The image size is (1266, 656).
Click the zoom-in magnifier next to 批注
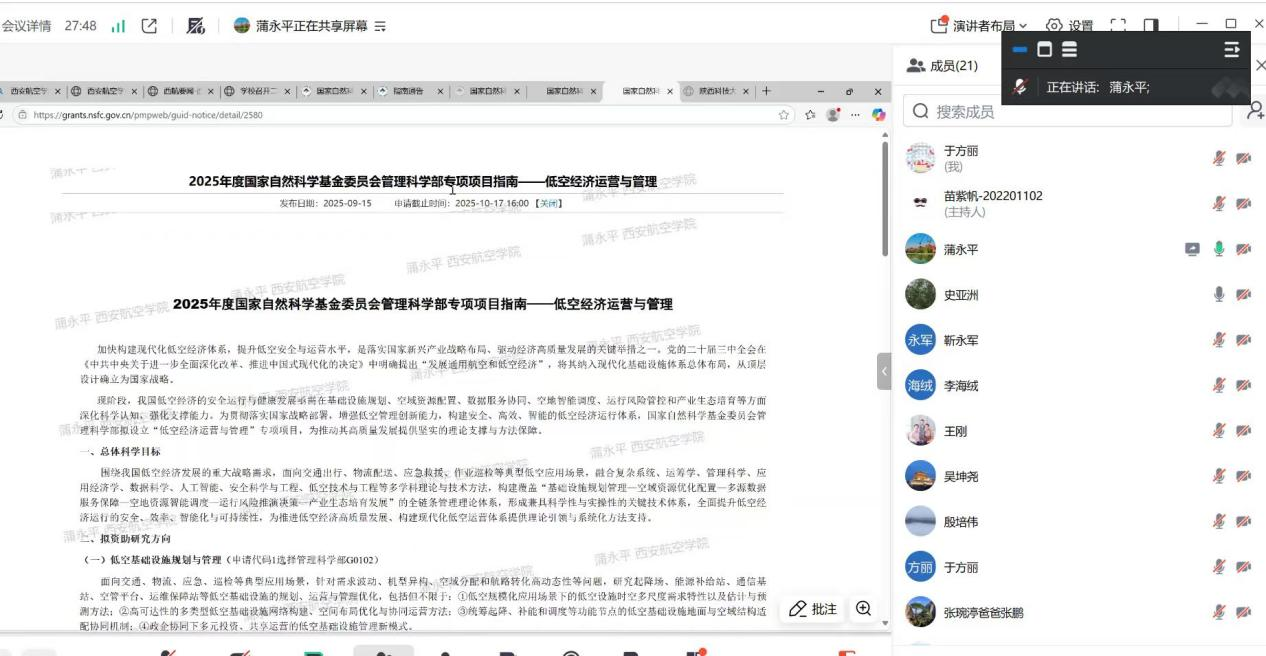pos(863,609)
